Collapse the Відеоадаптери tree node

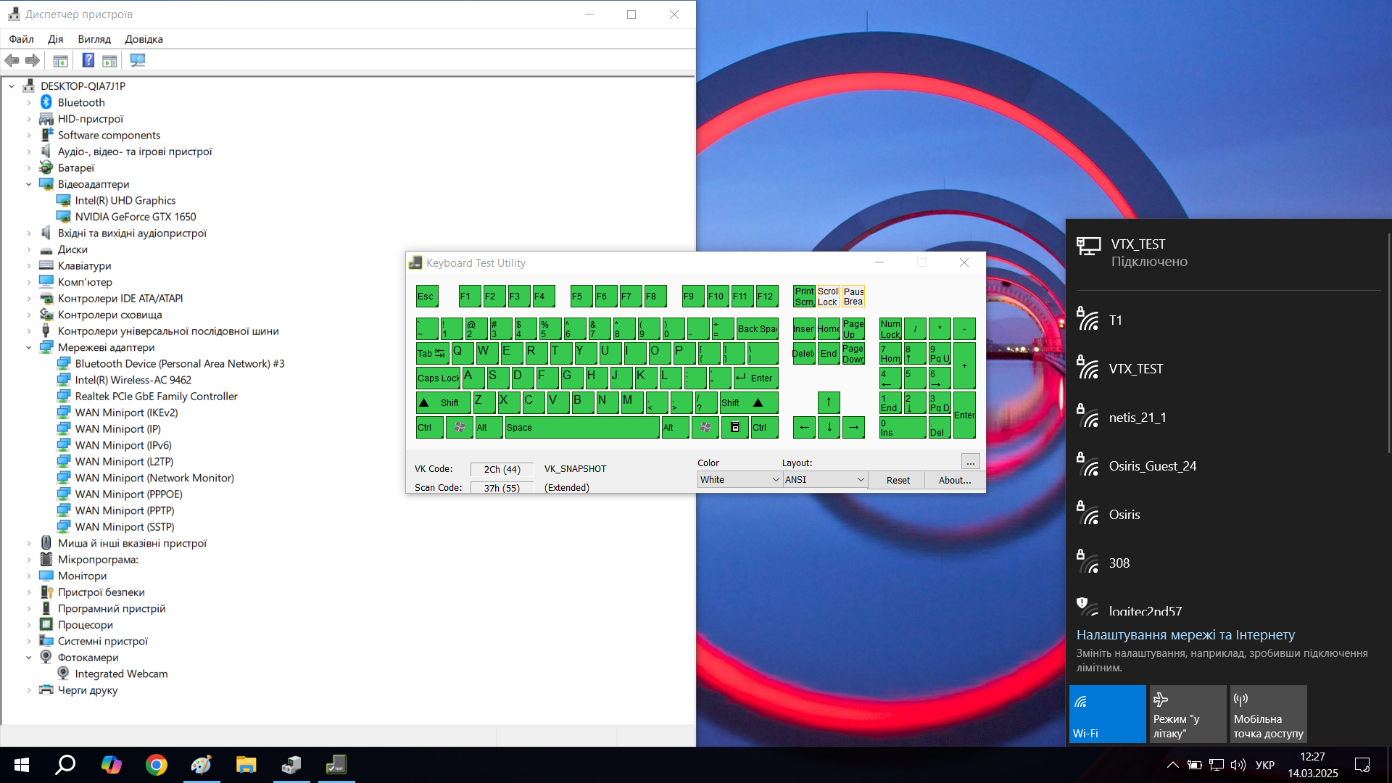(29, 185)
